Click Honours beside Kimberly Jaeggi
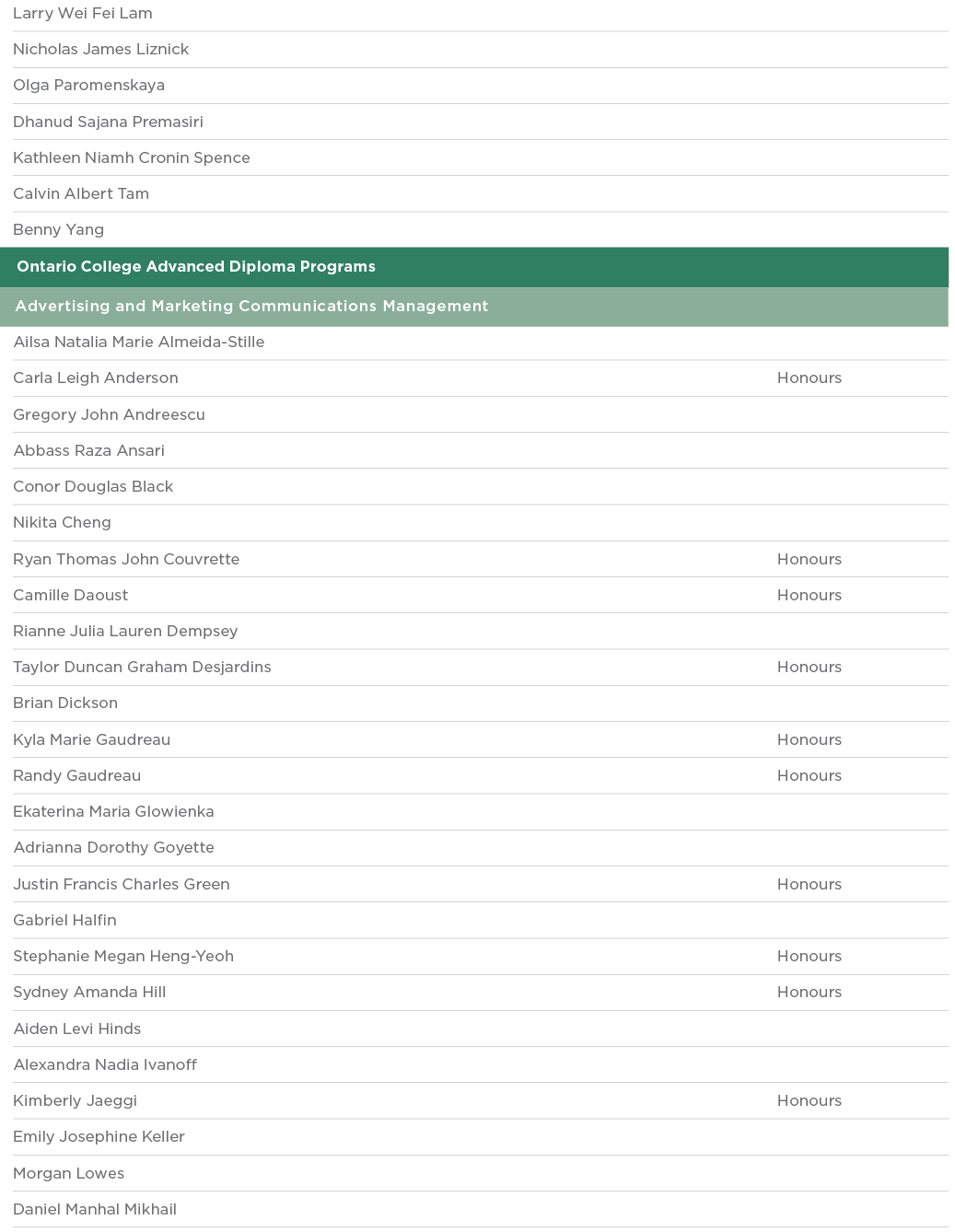 pyautogui.click(x=809, y=1101)
